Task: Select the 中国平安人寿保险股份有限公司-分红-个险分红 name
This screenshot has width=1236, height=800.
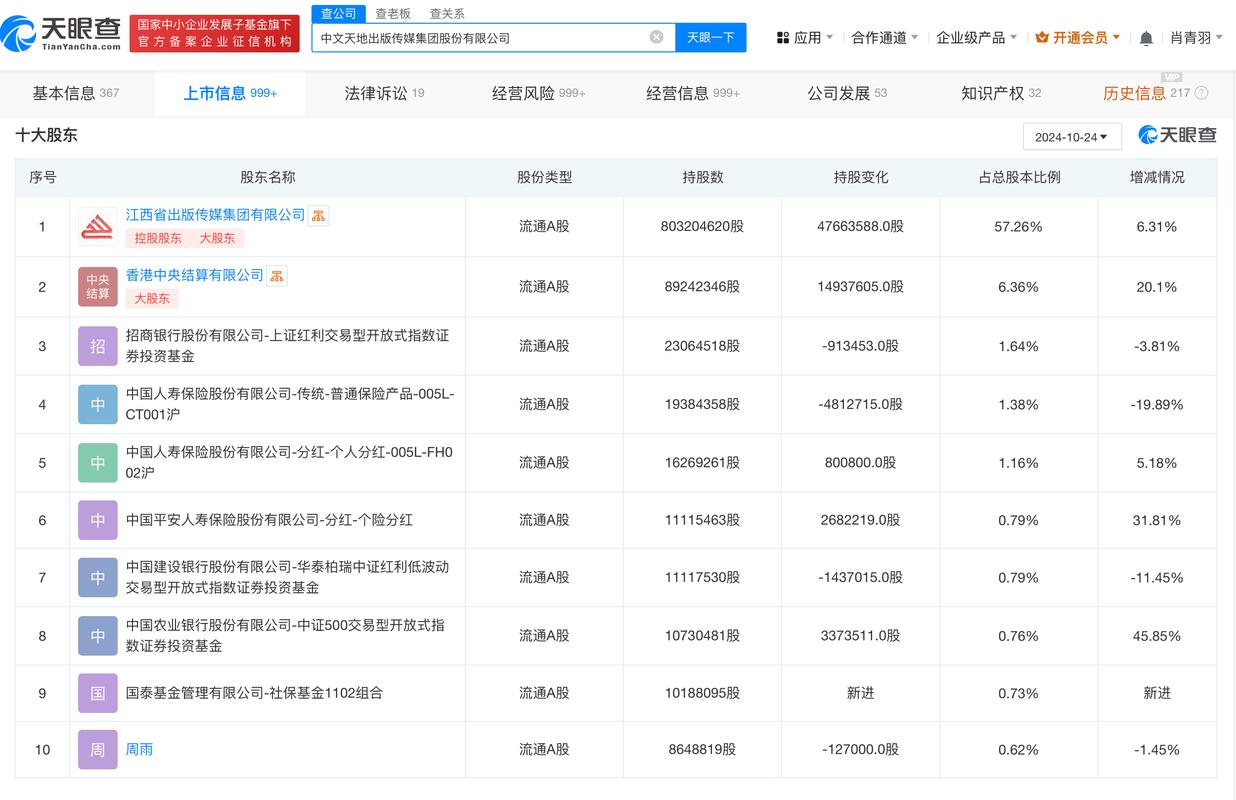Action: 269,520
